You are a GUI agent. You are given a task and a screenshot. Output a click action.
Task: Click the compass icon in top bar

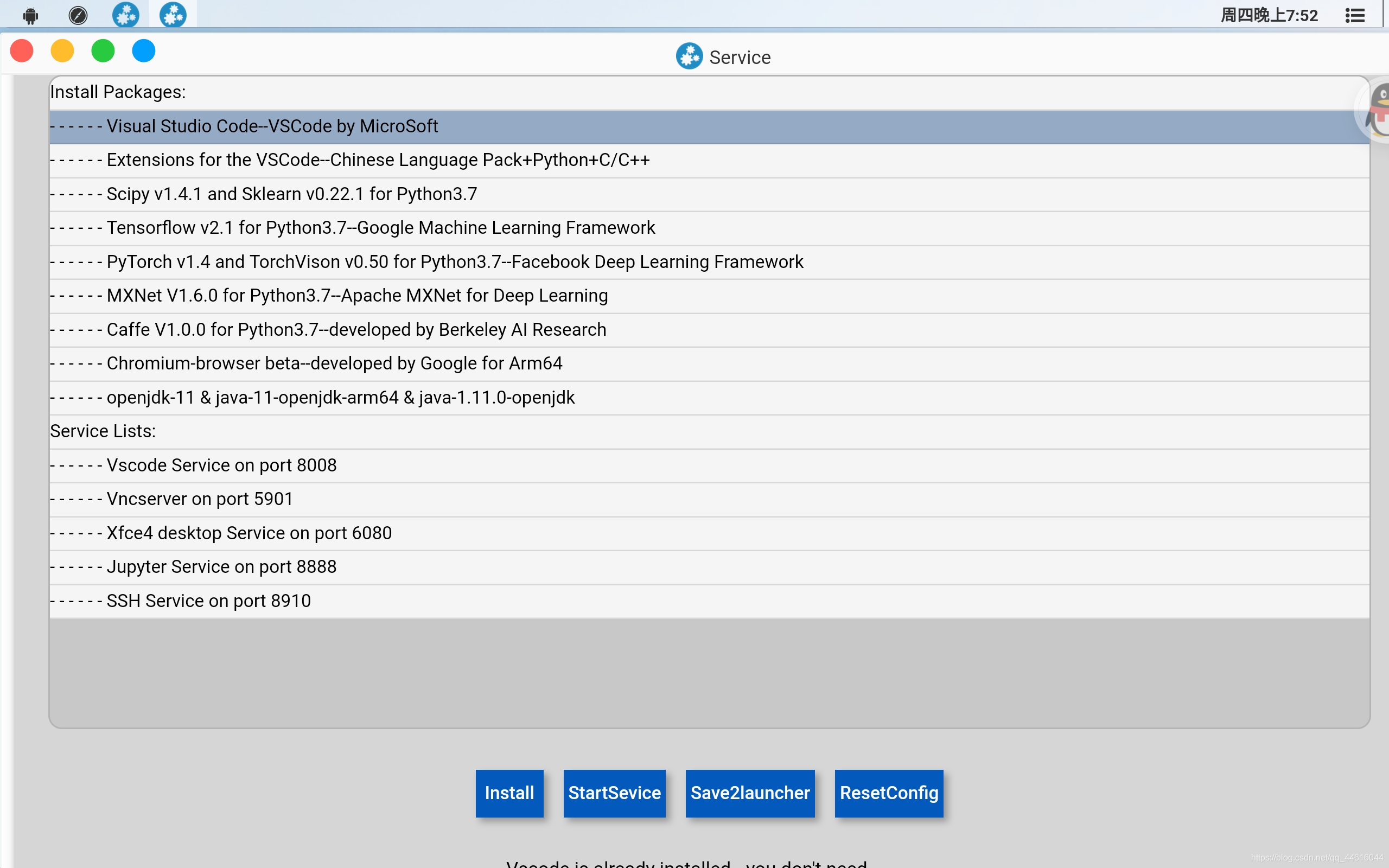(x=78, y=16)
